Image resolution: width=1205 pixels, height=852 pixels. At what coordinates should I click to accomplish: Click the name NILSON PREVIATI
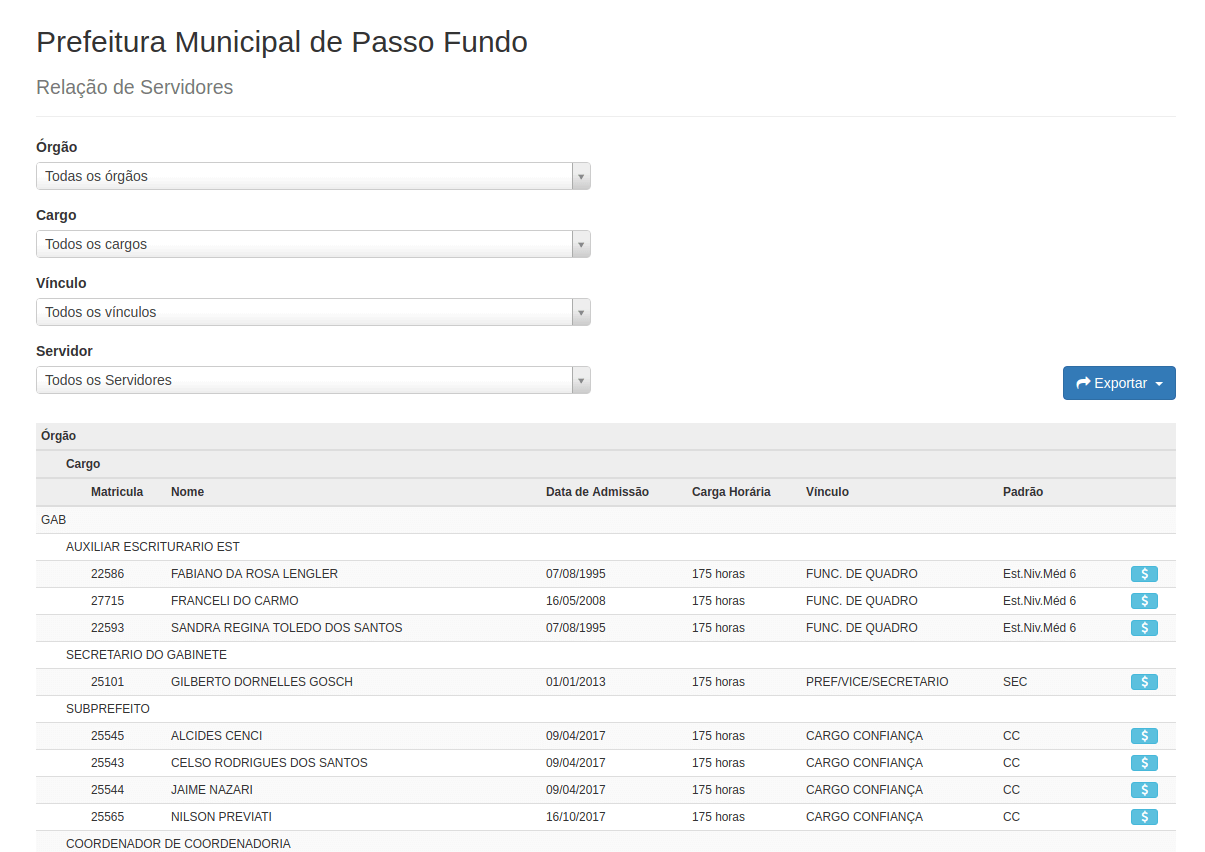pos(221,817)
